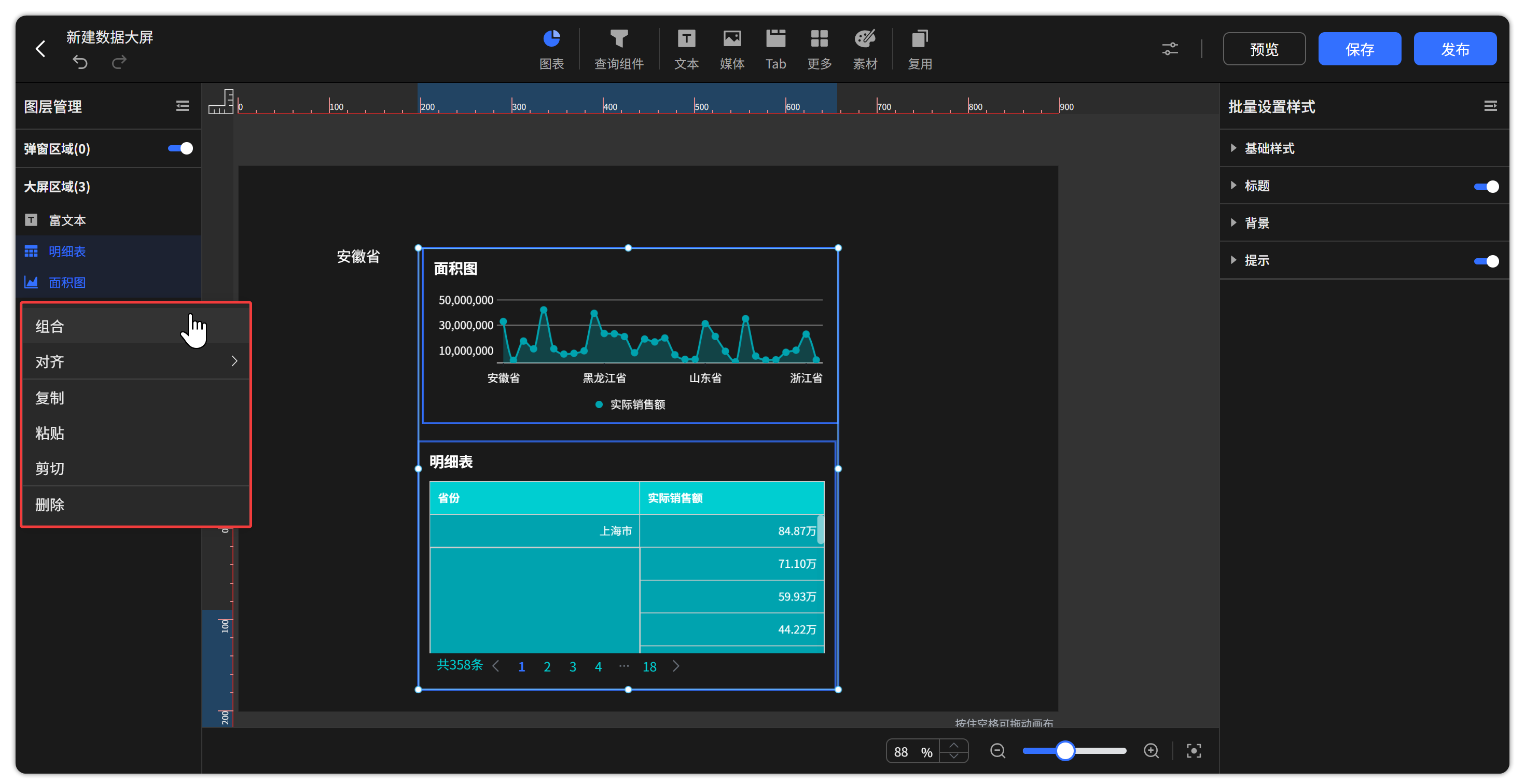Screen dimensions: 1525x784
Task: Increase zoom percentage with up stepper
Action: pyautogui.click(x=954, y=746)
